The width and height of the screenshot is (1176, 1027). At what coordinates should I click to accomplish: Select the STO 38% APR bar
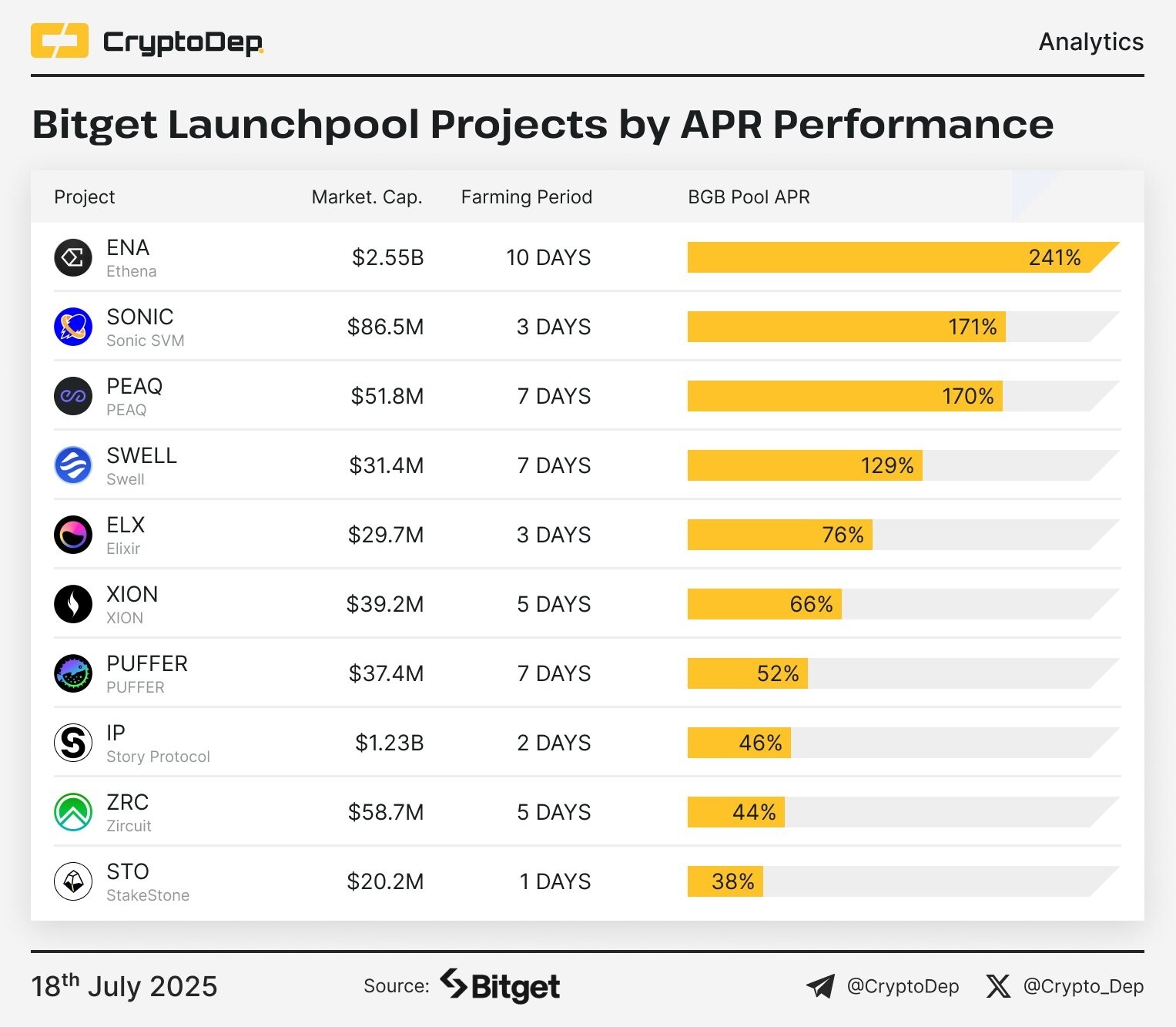725,881
